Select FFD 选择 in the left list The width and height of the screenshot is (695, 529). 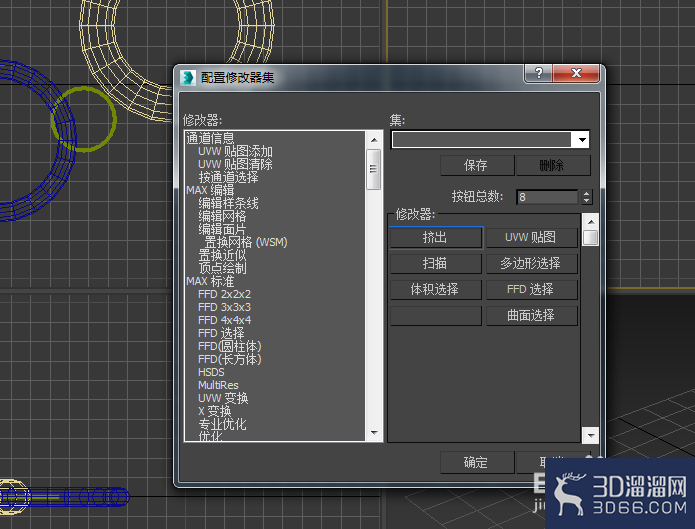tap(221, 333)
